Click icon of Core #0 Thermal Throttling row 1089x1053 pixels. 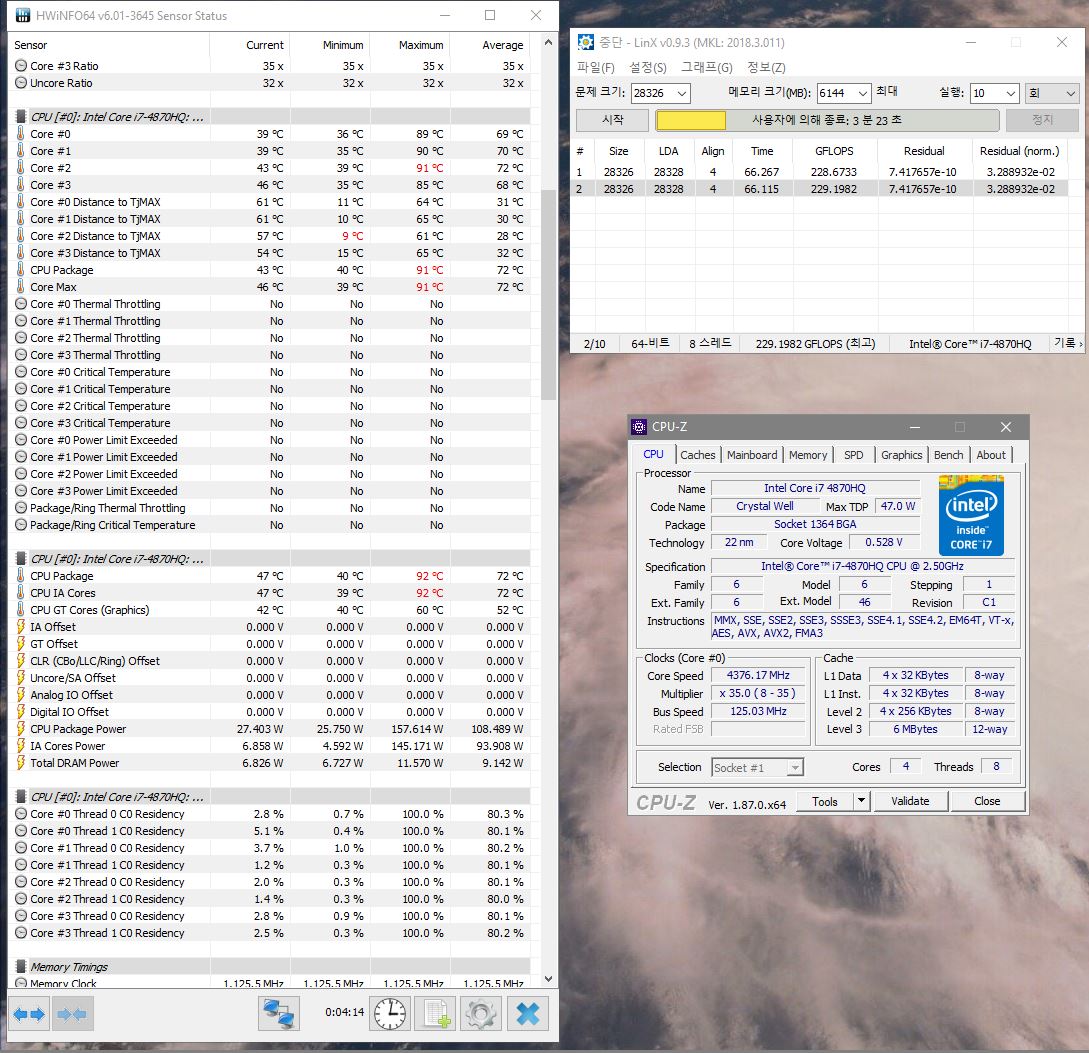pyautogui.click(x=21, y=304)
